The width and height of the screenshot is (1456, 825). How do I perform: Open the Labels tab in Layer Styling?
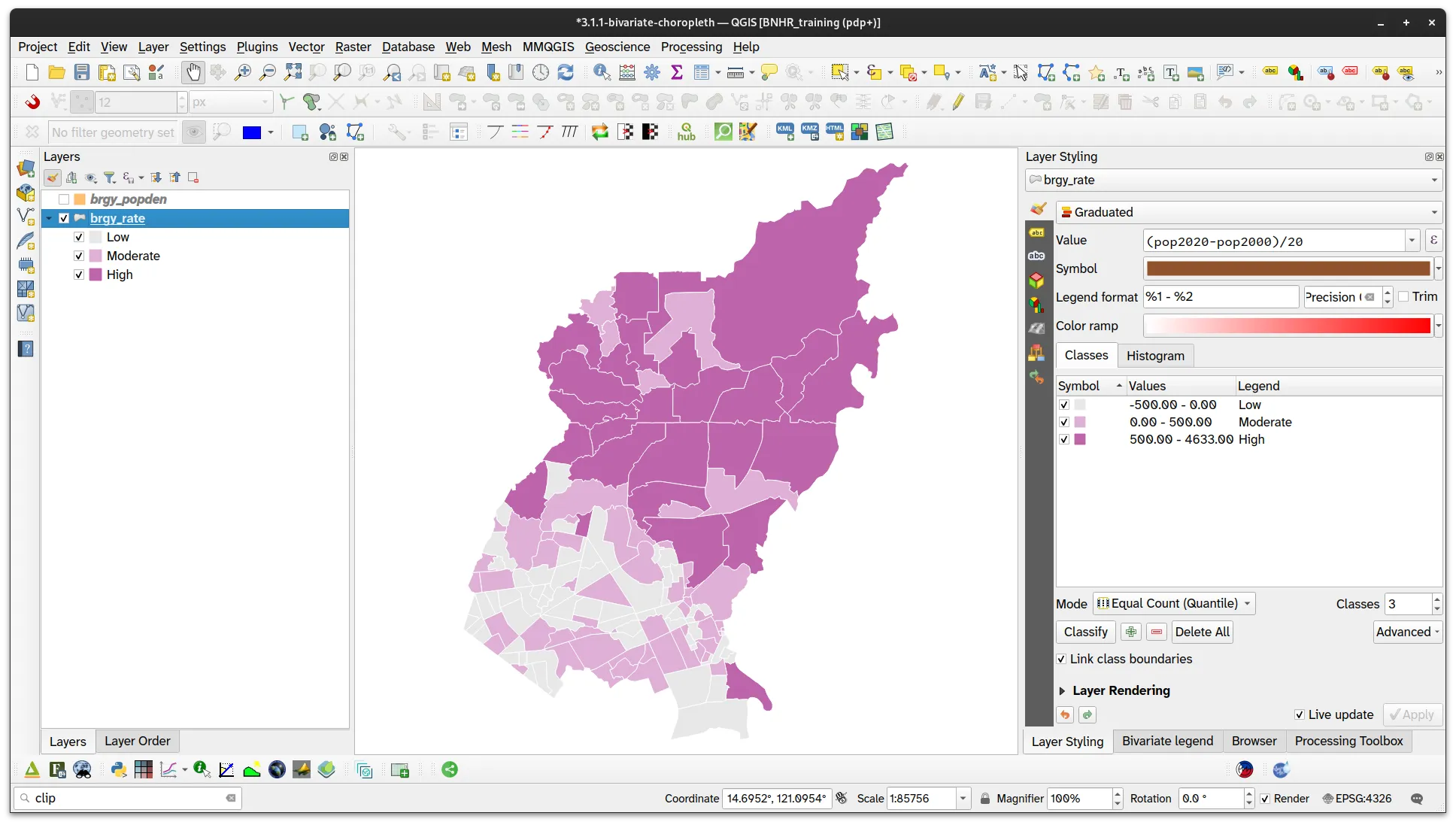click(x=1036, y=233)
